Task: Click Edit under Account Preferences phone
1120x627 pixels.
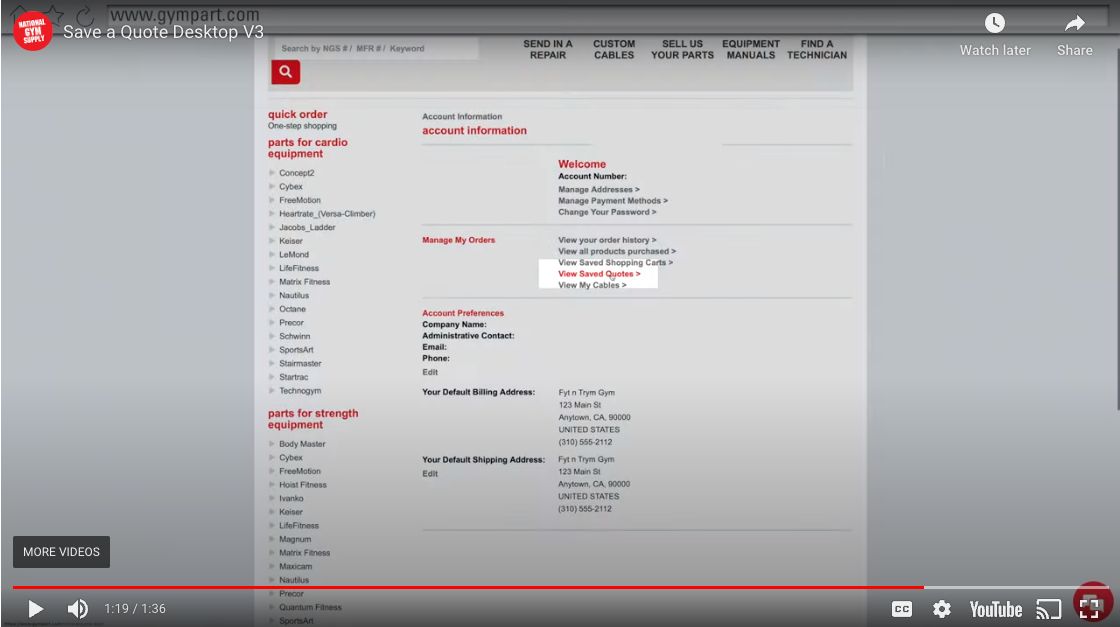Action: coord(430,372)
